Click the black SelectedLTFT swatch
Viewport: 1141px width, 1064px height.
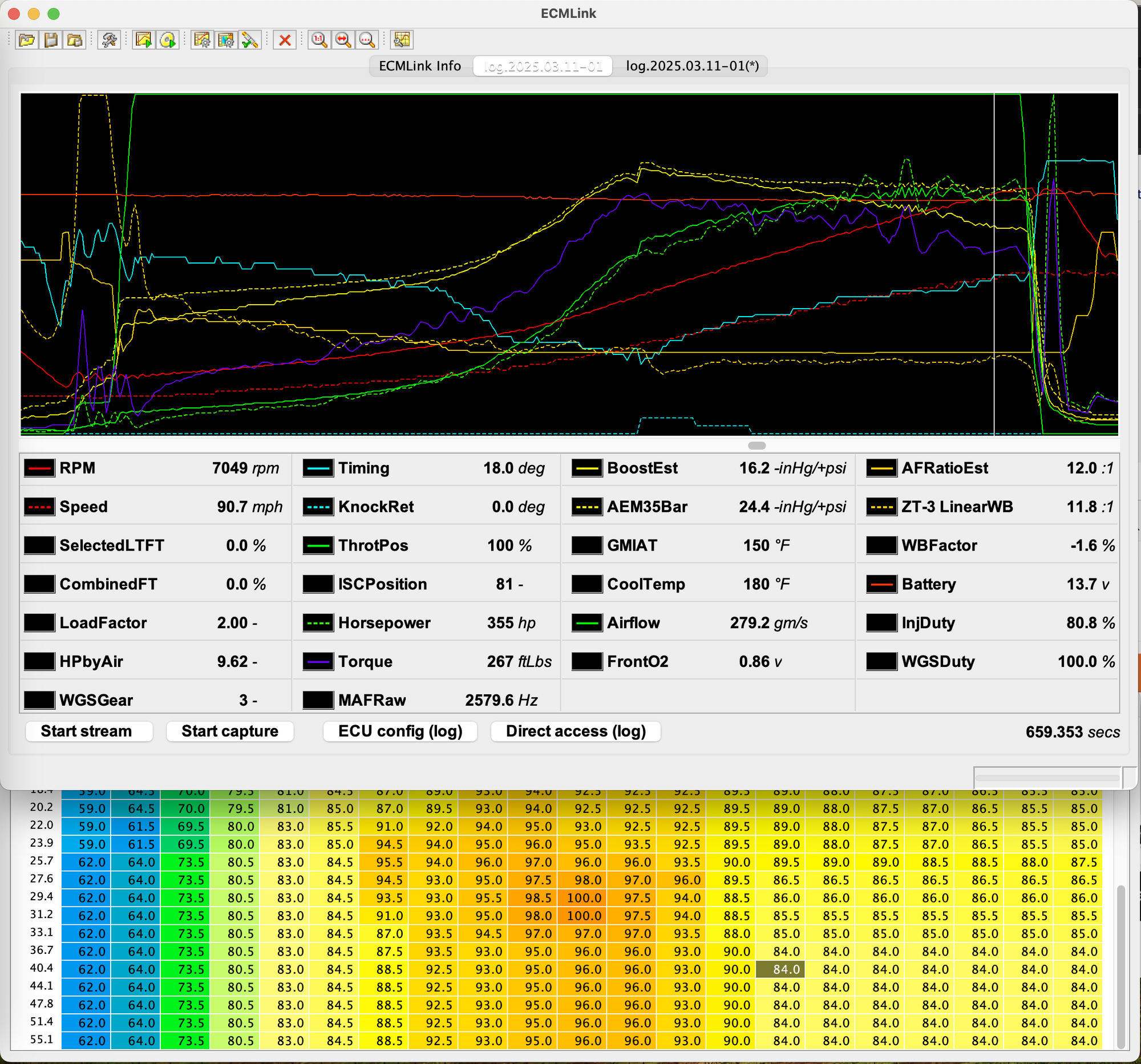coord(39,545)
